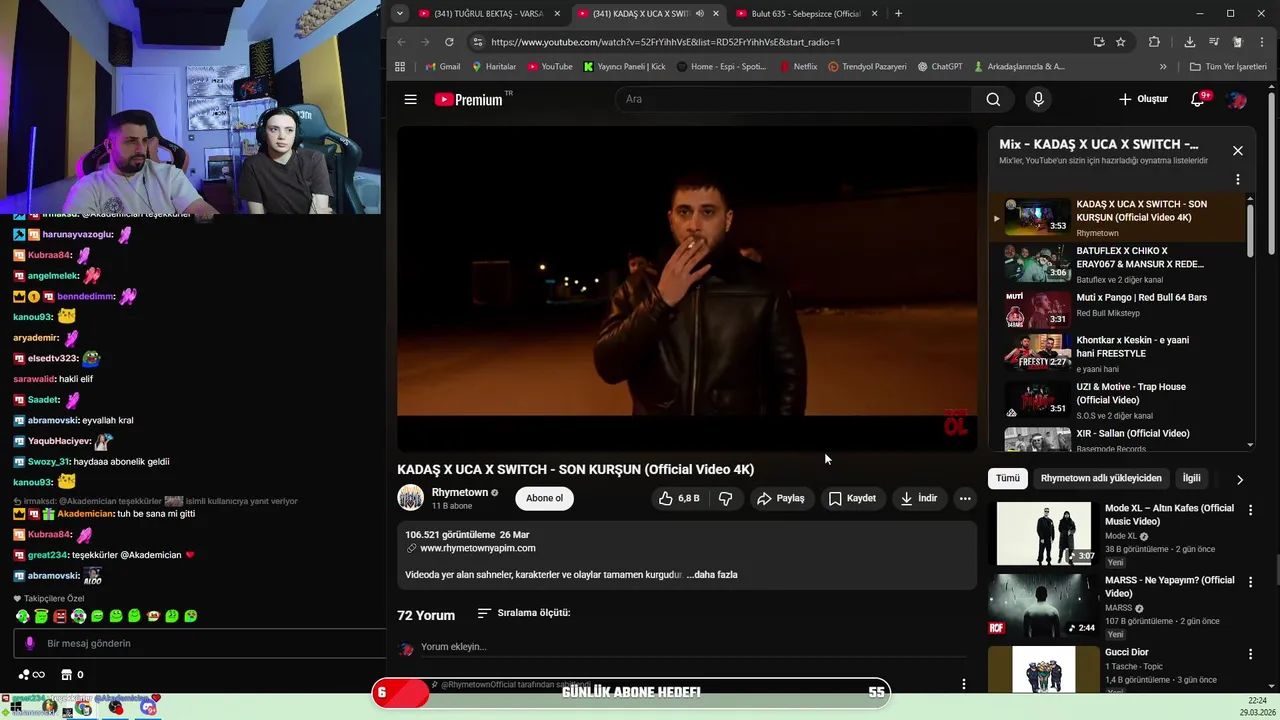
Task: View site information icon in address bar
Action: [x=478, y=42]
